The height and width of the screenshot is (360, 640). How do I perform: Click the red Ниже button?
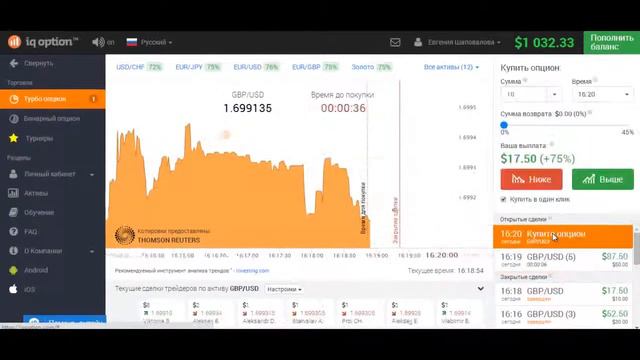(x=531, y=179)
